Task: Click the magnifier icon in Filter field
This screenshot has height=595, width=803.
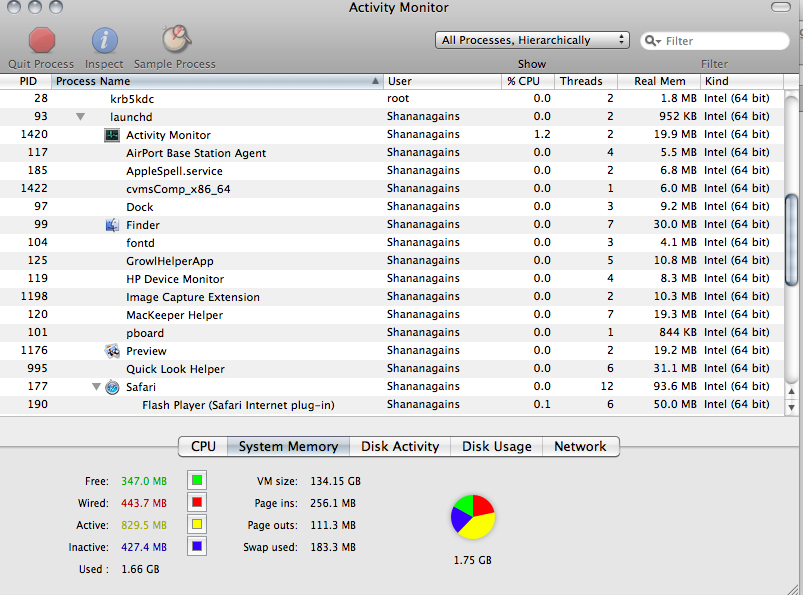Action: [652, 41]
